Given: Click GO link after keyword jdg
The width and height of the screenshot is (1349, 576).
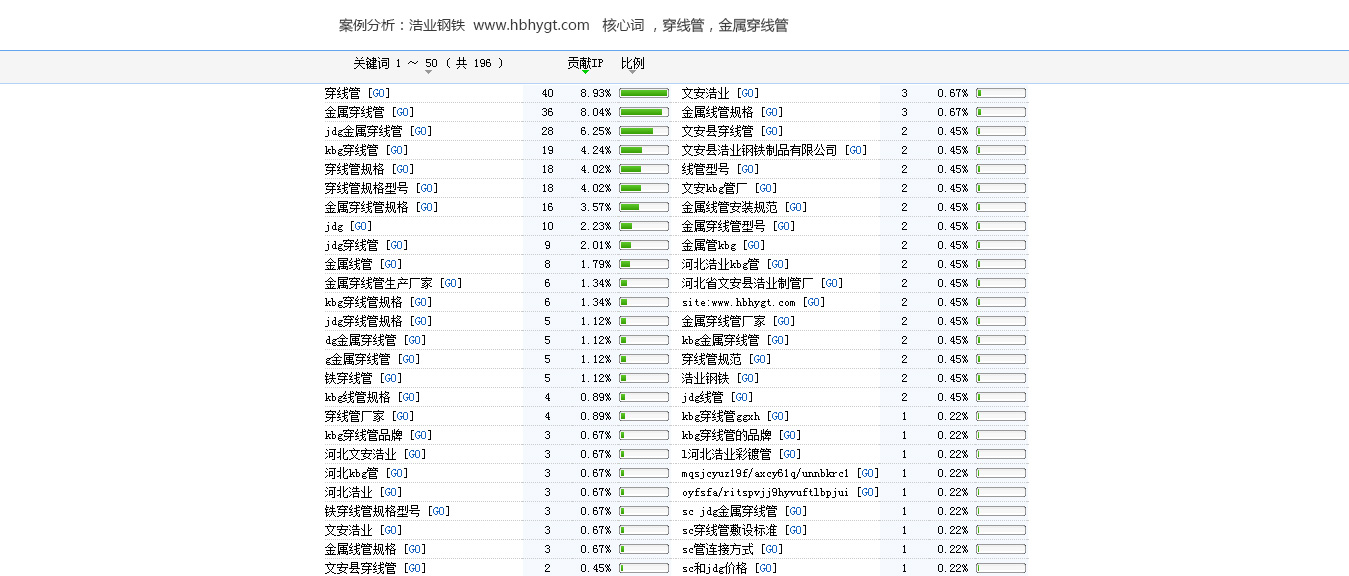Looking at the screenshot, I should point(360,226).
